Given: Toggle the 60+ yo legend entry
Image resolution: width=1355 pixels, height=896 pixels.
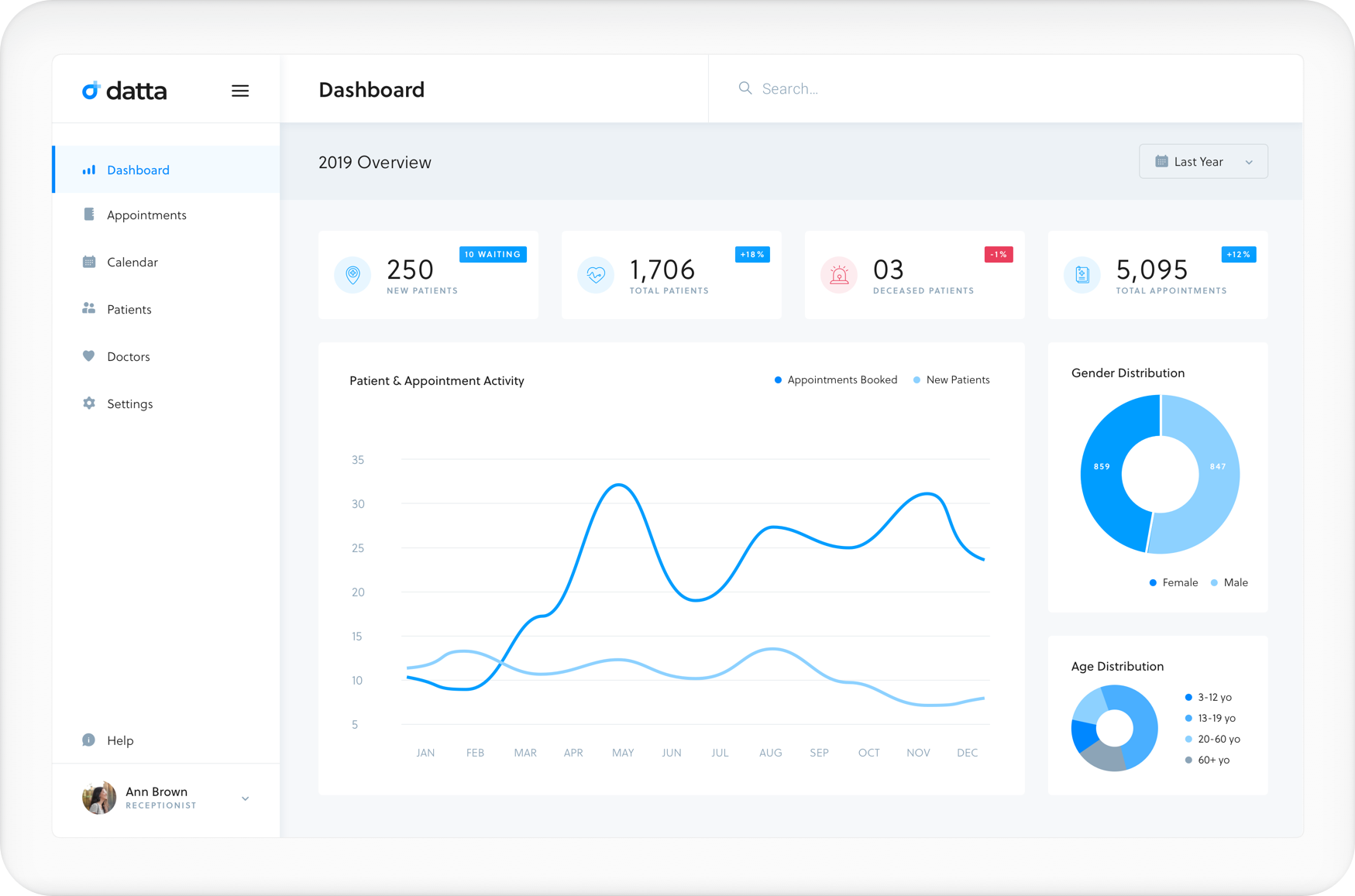Looking at the screenshot, I should pos(1207,760).
